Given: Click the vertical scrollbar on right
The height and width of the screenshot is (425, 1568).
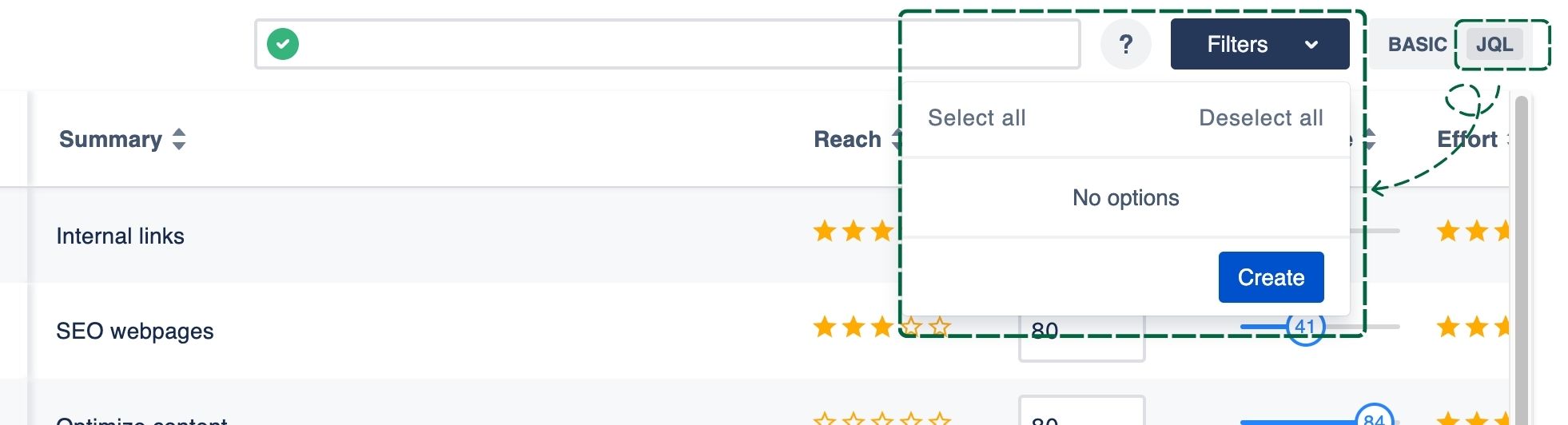Looking at the screenshot, I should coord(1521,256).
